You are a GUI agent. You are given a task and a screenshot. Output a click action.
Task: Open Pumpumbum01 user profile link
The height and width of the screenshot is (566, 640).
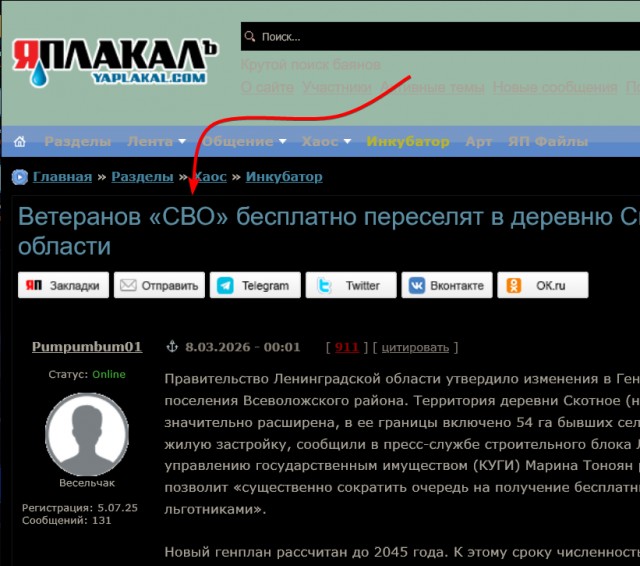point(87,346)
